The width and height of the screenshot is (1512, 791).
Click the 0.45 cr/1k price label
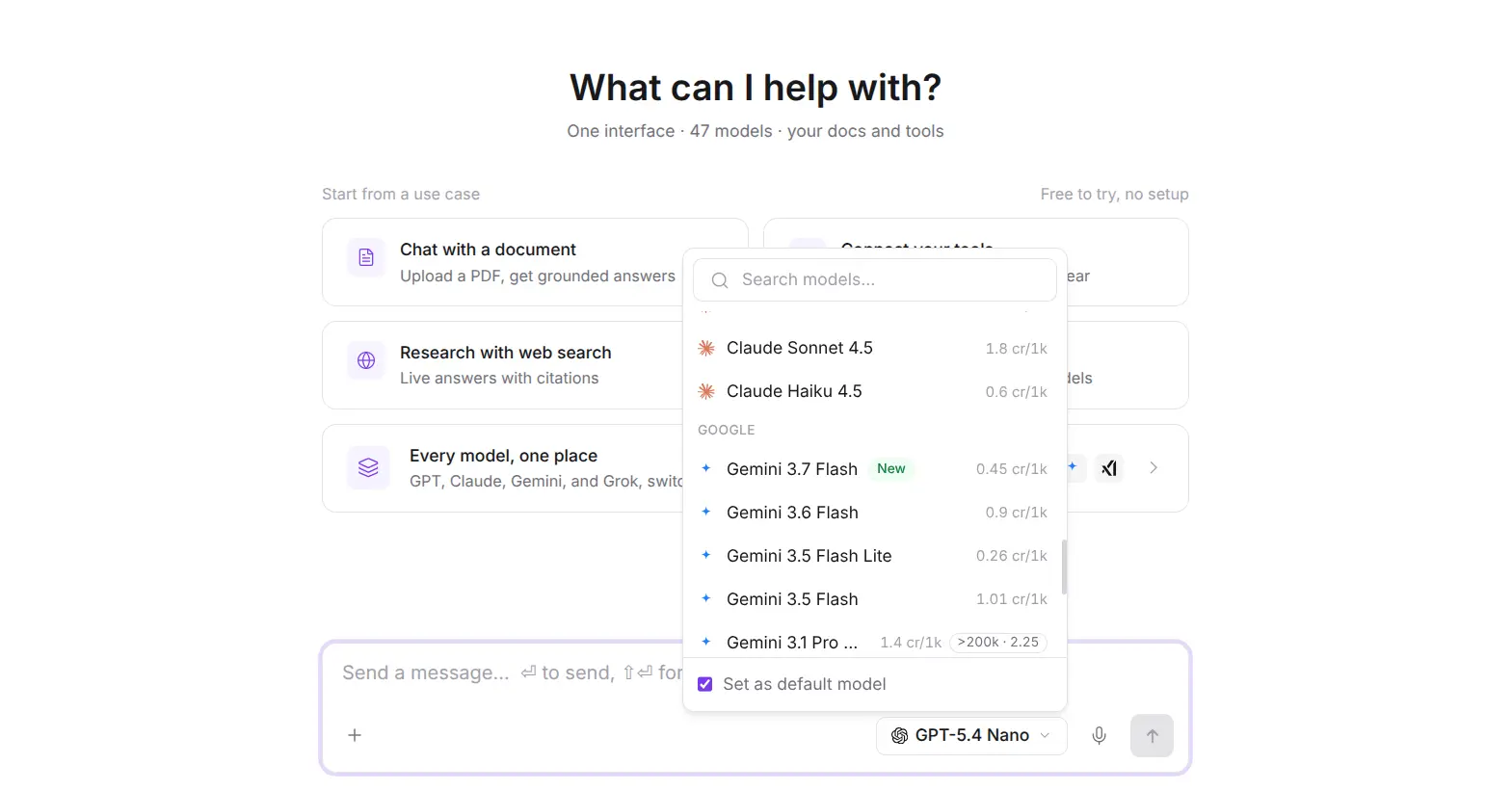(x=1011, y=469)
